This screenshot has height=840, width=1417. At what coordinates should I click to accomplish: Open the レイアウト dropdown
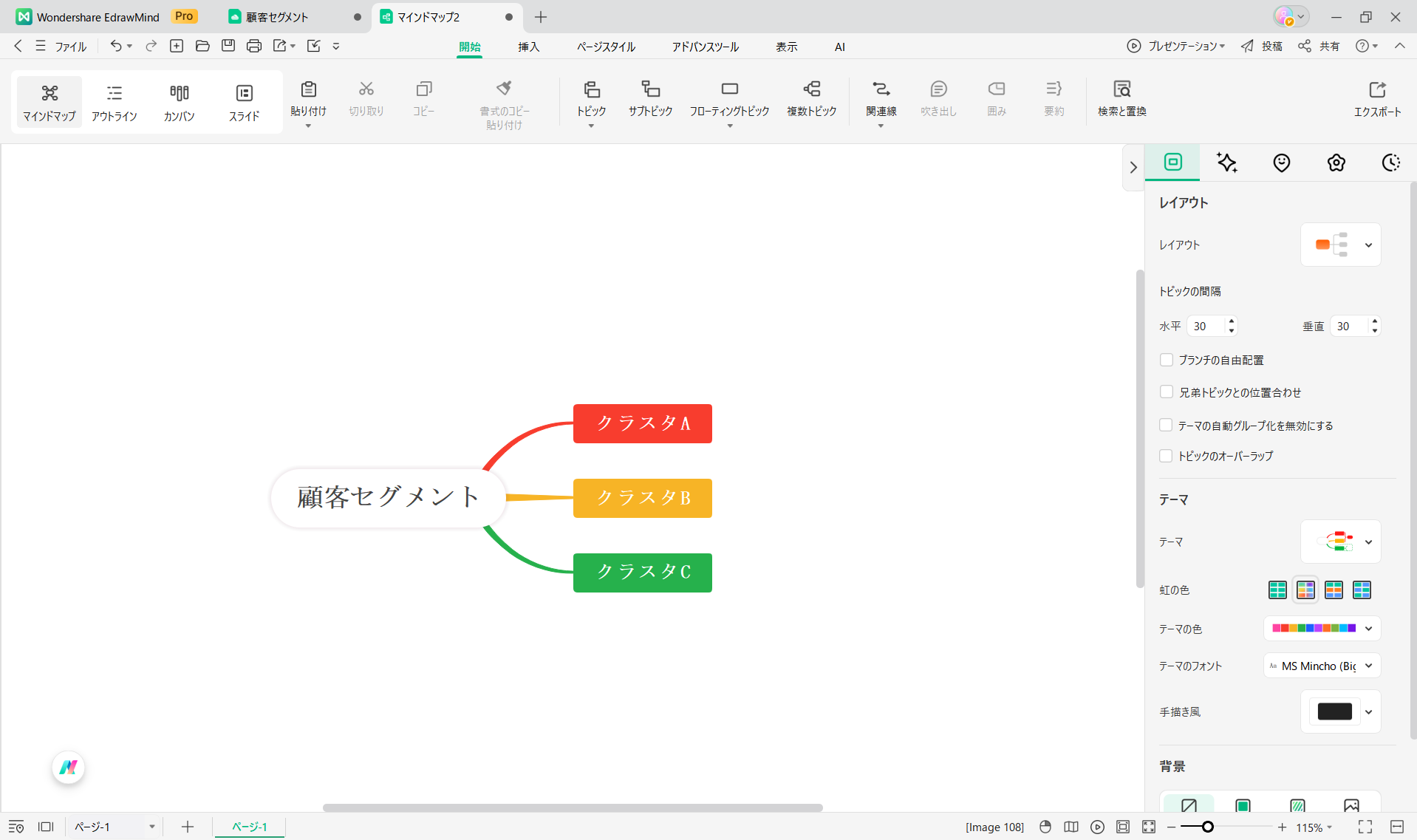click(x=1369, y=245)
